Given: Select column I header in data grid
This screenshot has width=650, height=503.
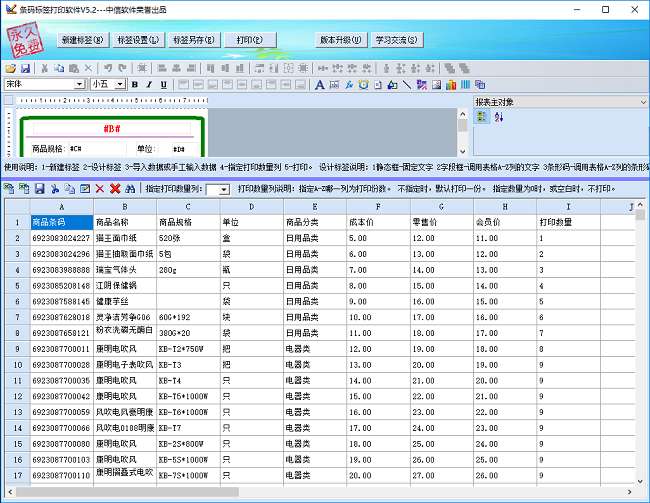Looking at the screenshot, I should point(568,207).
